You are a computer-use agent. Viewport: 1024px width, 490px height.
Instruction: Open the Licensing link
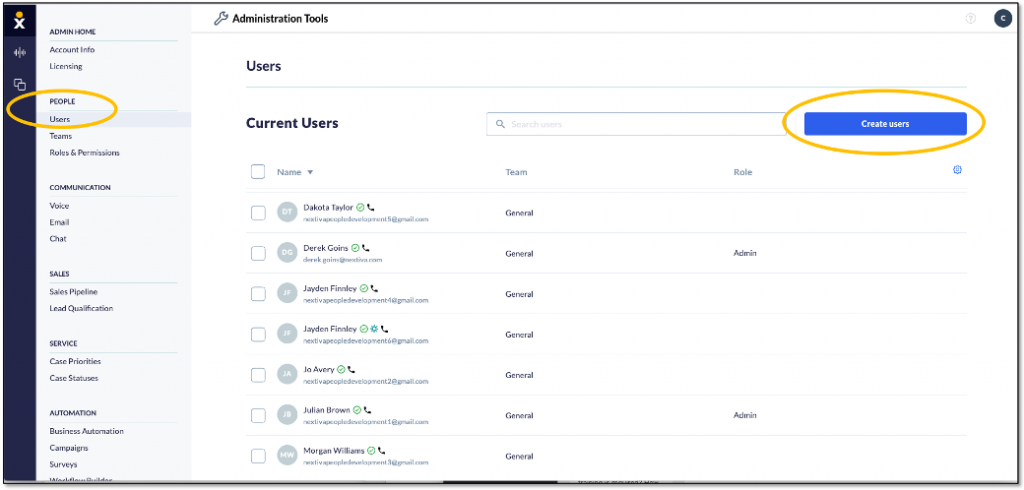click(66, 66)
